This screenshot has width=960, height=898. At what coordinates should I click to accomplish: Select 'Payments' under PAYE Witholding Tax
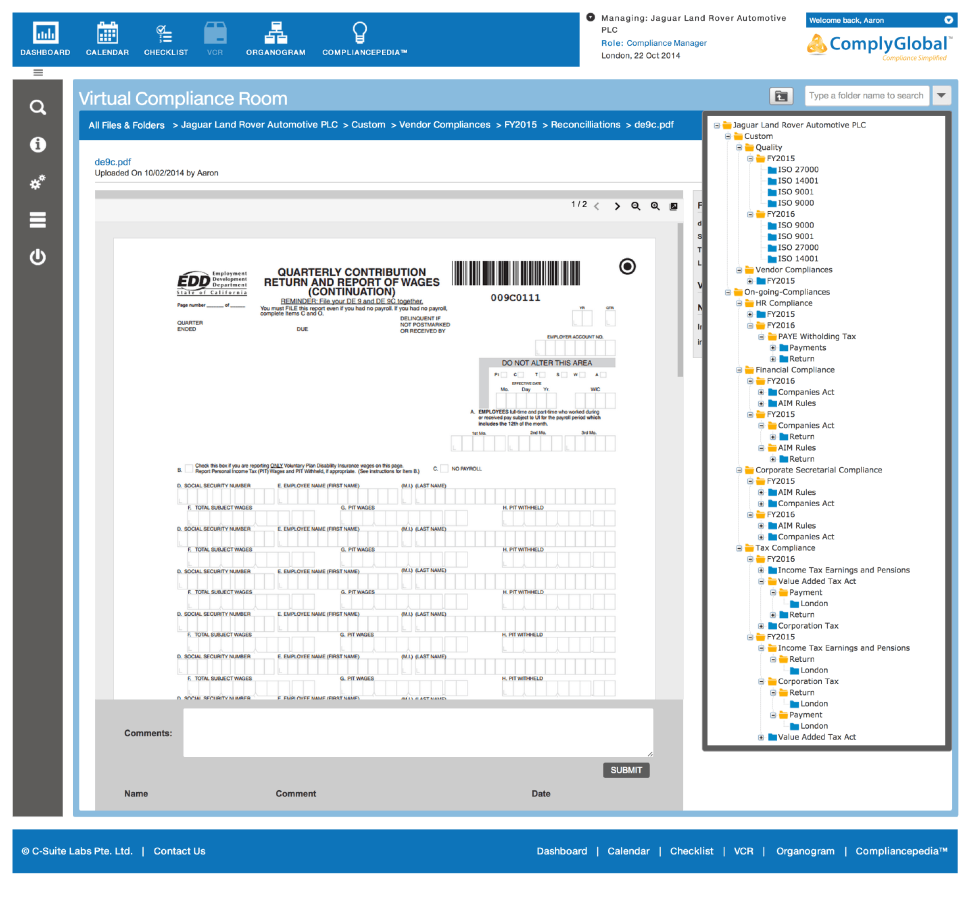click(x=808, y=348)
